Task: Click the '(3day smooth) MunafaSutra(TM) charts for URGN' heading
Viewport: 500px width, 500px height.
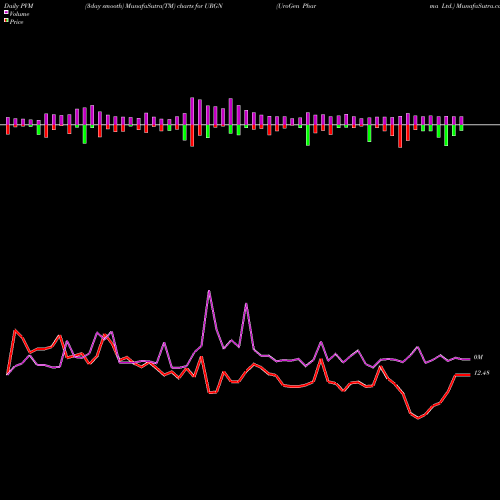Action: (154, 6)
